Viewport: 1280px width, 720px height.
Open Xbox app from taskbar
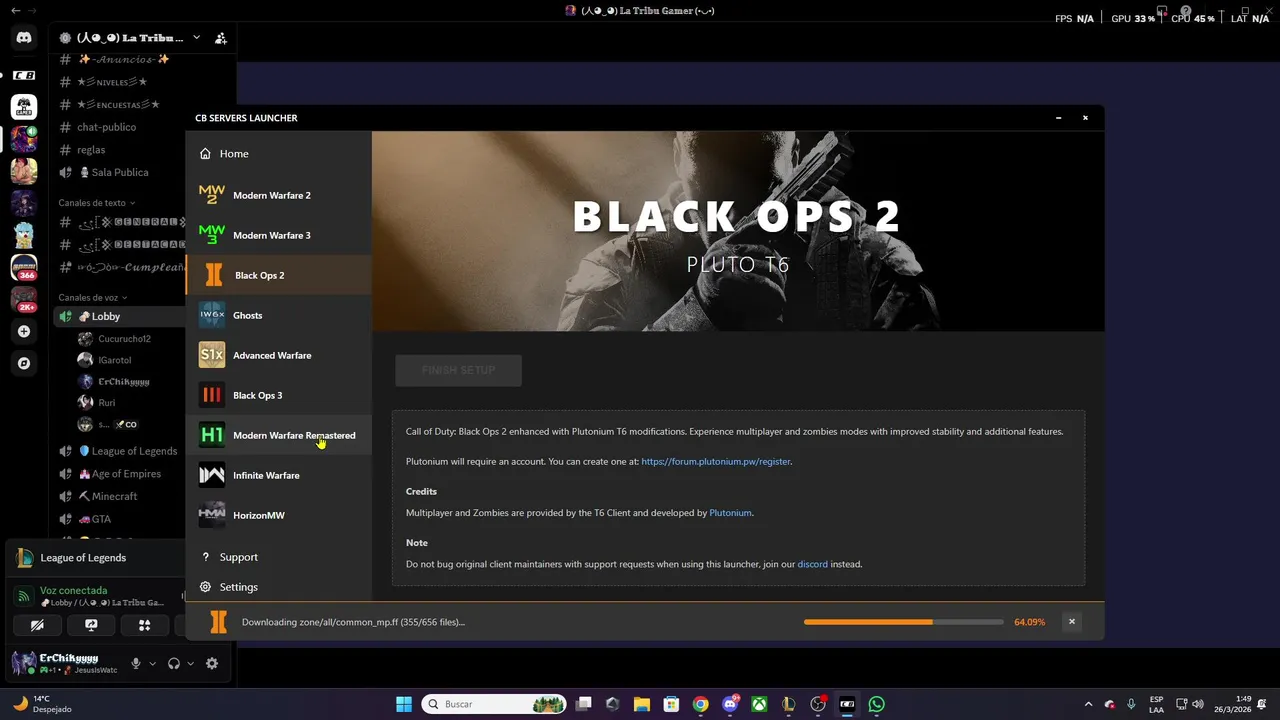pos(760,704)
